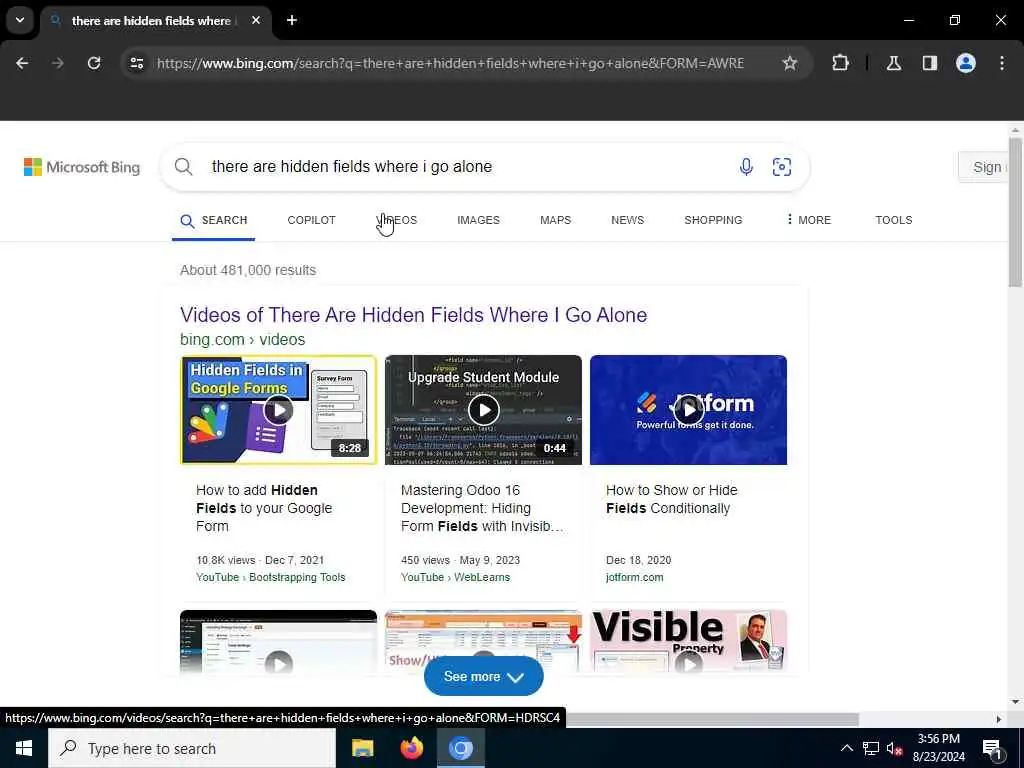Open the 'Visible Property' video thumbnail
The image size is (1024, 768).
[688, 641]
